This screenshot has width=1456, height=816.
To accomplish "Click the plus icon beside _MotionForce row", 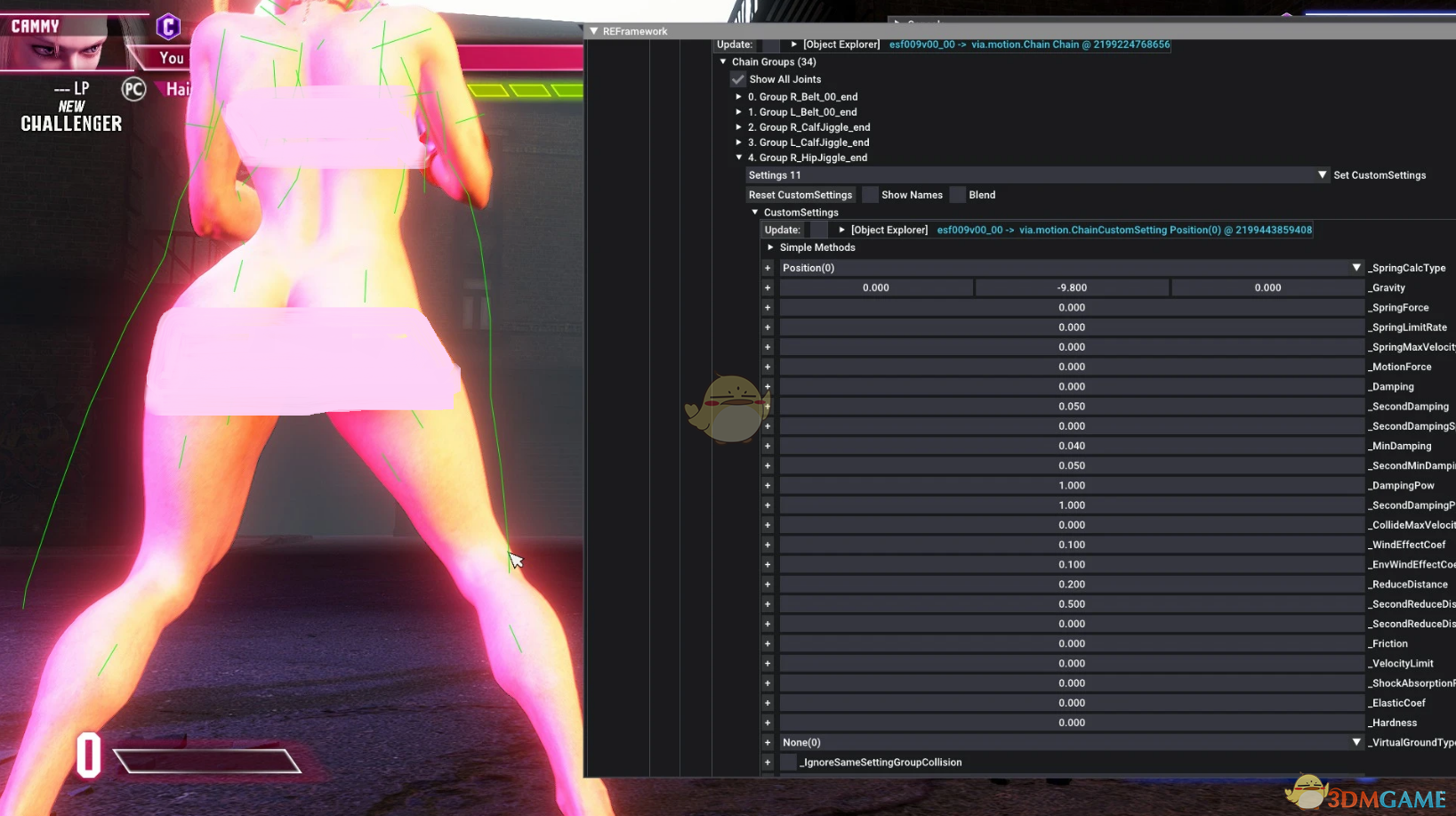I will click(x=768, y=367).
